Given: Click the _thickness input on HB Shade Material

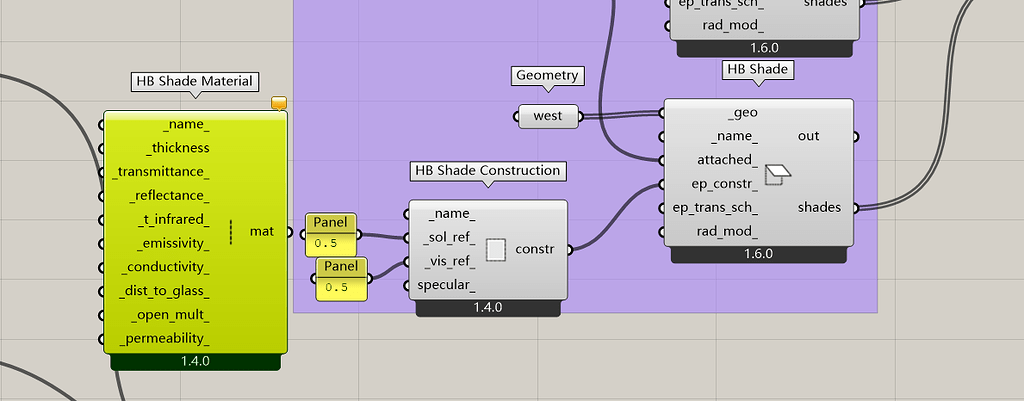Looking at the screenshot, I should click(x=179, y=148).
